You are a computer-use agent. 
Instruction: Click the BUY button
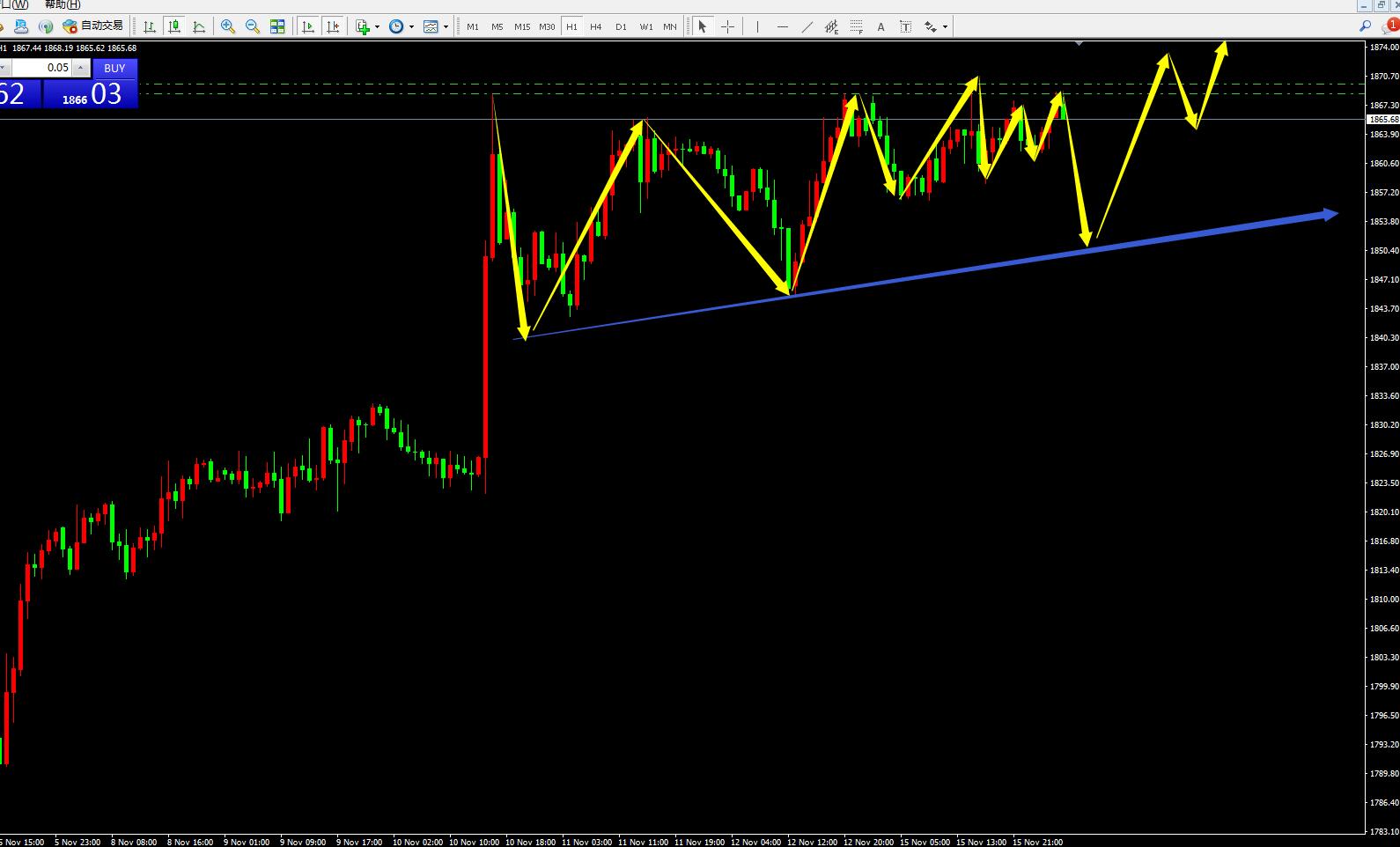[114, 68]
